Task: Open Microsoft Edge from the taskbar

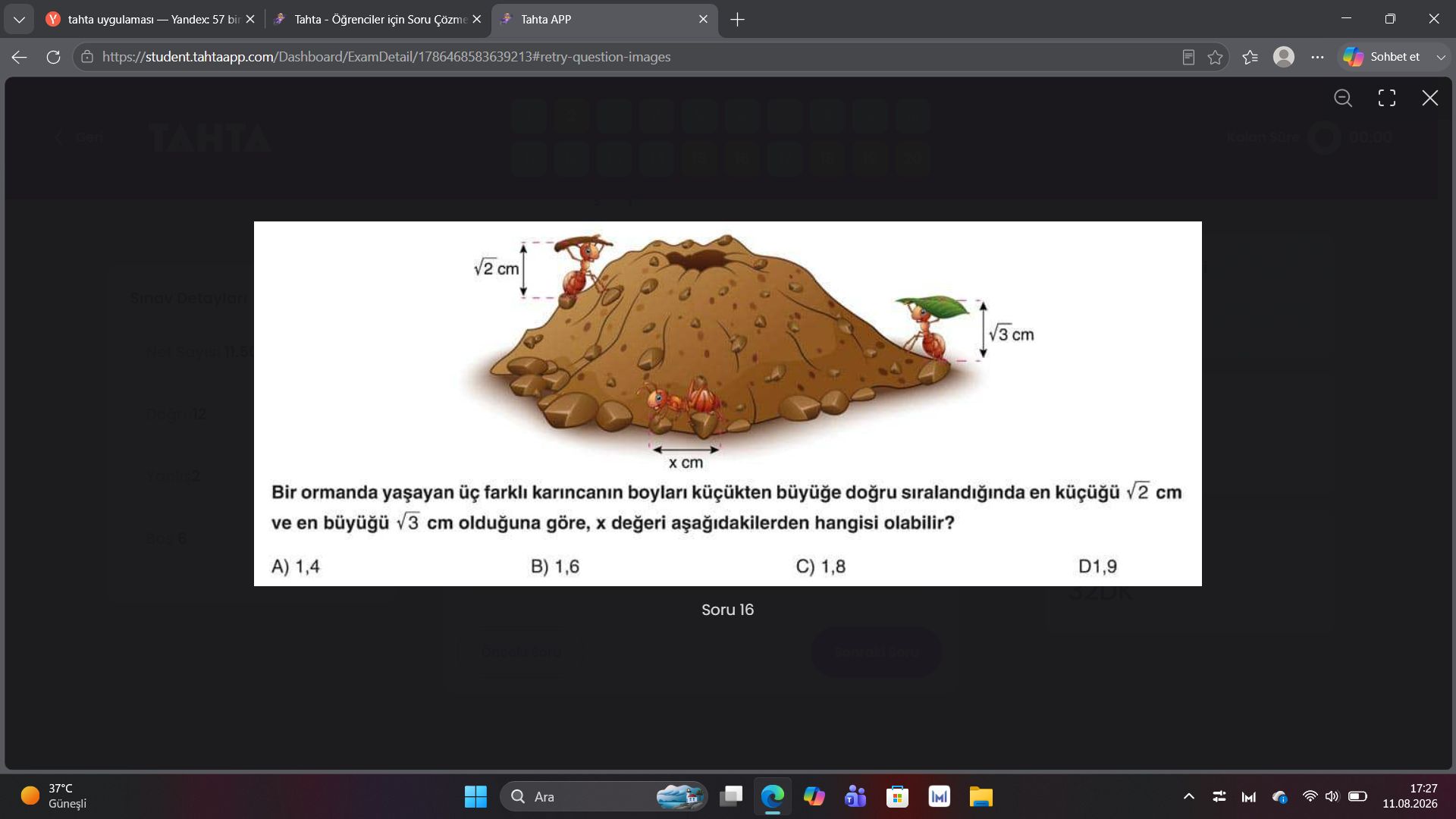Action: tap(773, 796)
